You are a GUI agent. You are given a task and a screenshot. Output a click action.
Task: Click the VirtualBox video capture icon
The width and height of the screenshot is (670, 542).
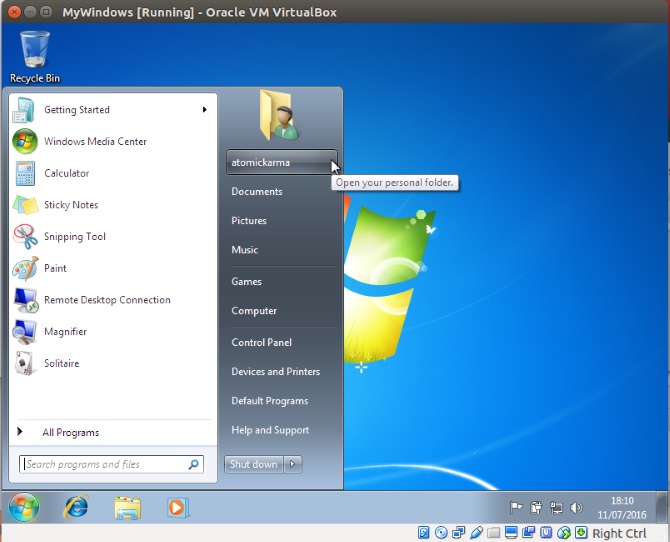[529, 533]
